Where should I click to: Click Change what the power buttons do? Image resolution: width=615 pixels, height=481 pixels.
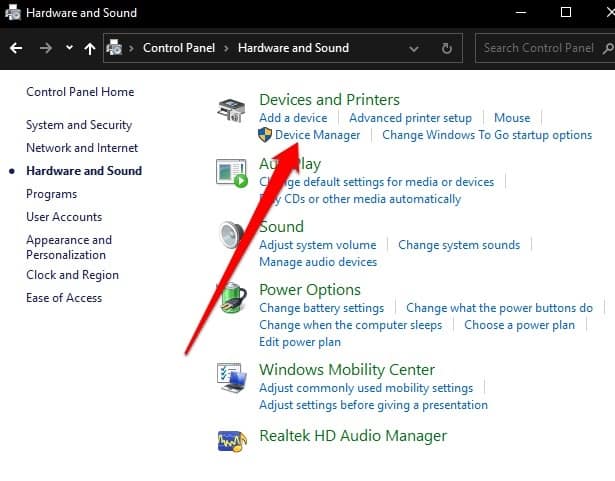click(499, 308)
